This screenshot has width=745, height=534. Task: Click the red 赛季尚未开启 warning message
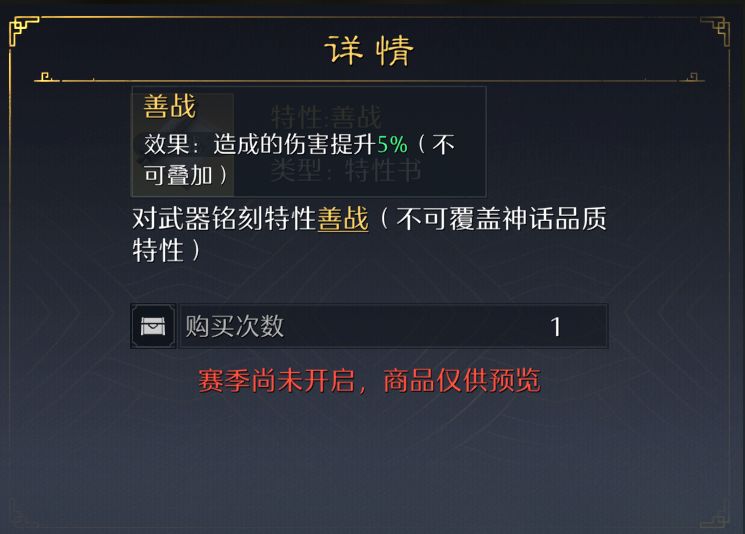pos(369,381)
